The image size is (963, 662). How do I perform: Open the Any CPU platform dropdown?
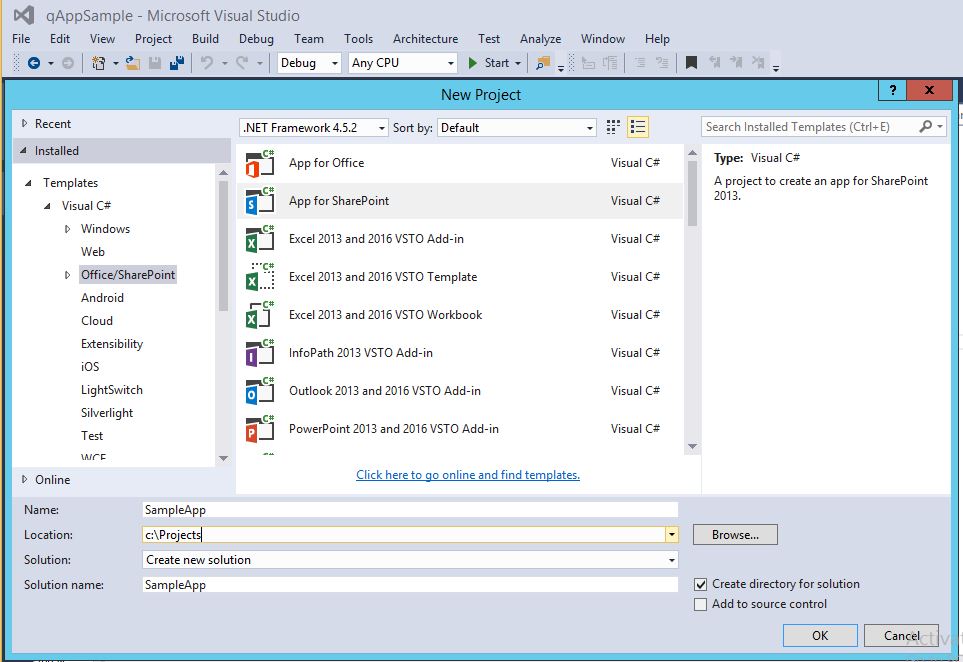click(x=402, y=63)
